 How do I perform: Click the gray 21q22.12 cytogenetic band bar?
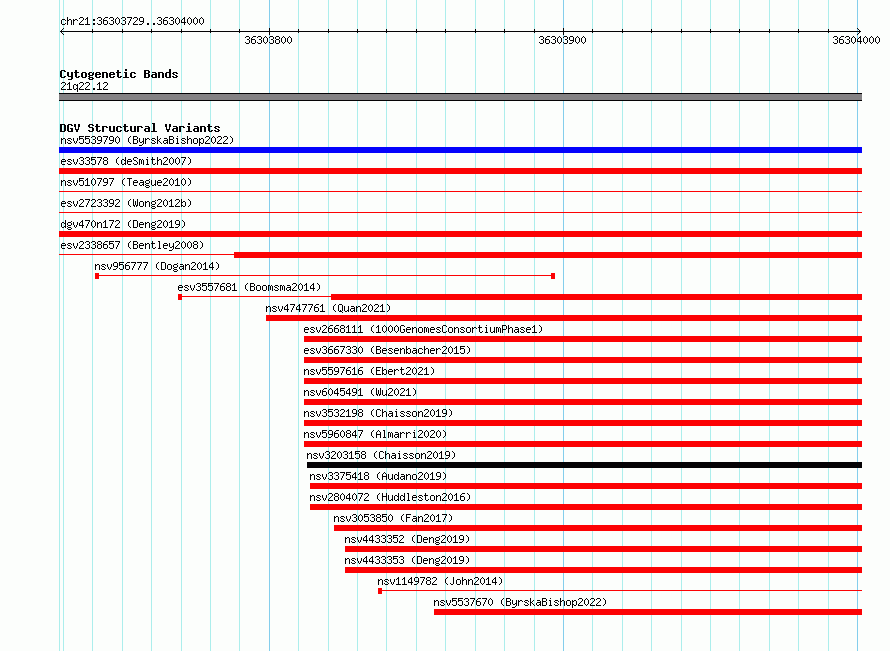460,97
